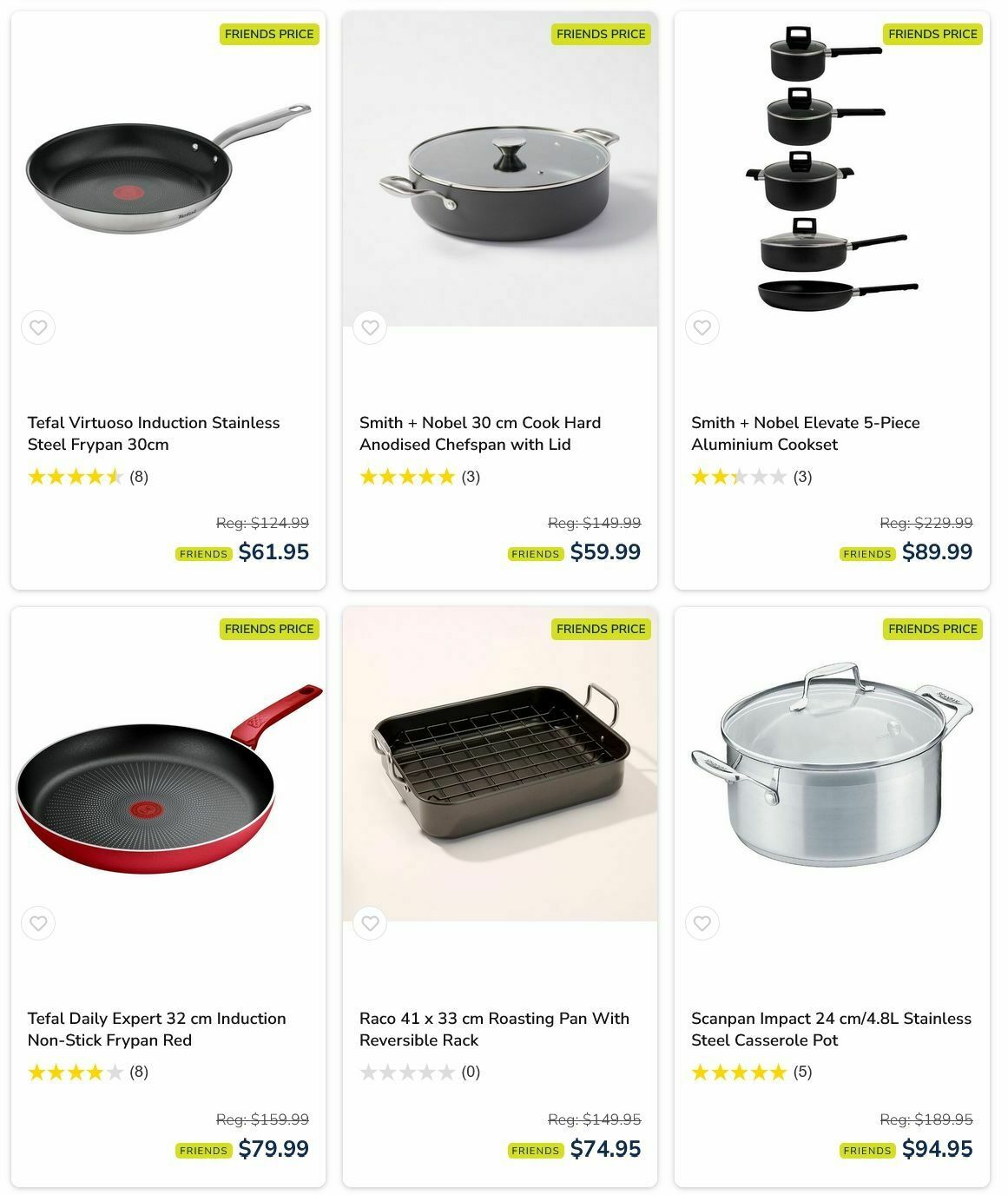Open Scanpan Impact Stainless Steel Casserole Pot title
The image size is (1008, 1195).
pyautogui.click(x=831, y=1029)
